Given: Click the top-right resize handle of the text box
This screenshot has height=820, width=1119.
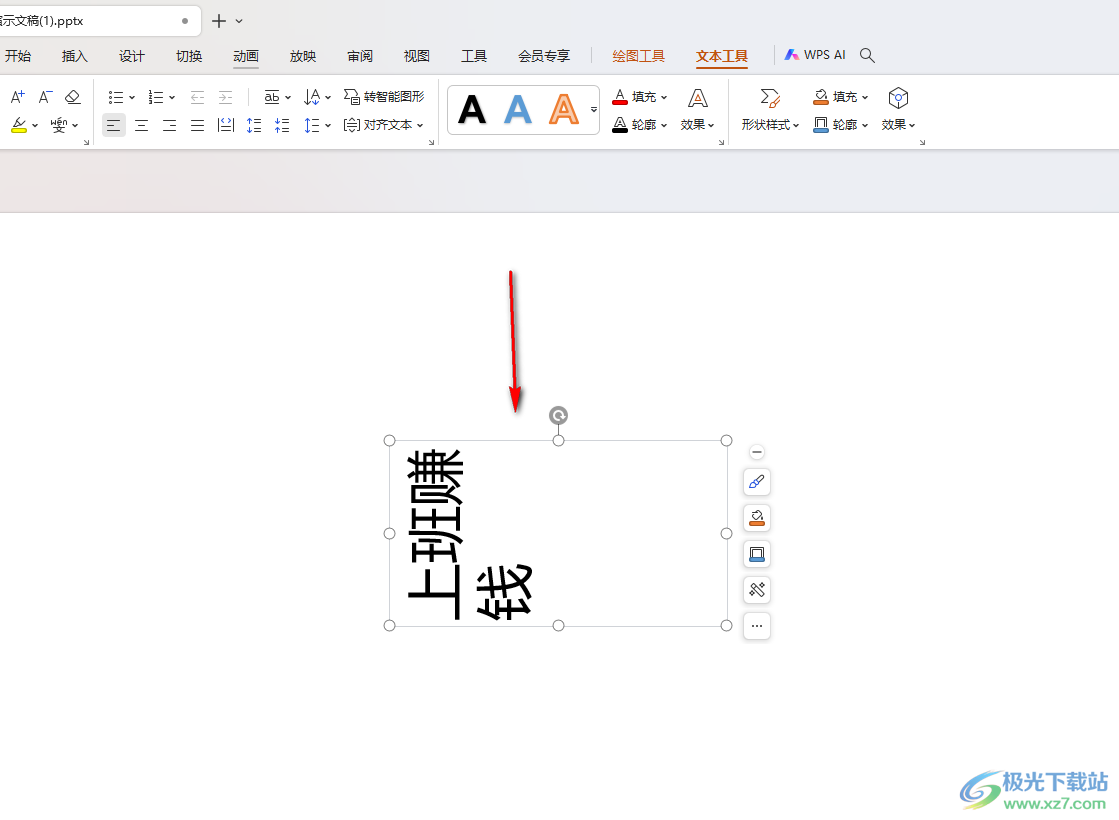Looking at the screenshot, I should 727,441.
